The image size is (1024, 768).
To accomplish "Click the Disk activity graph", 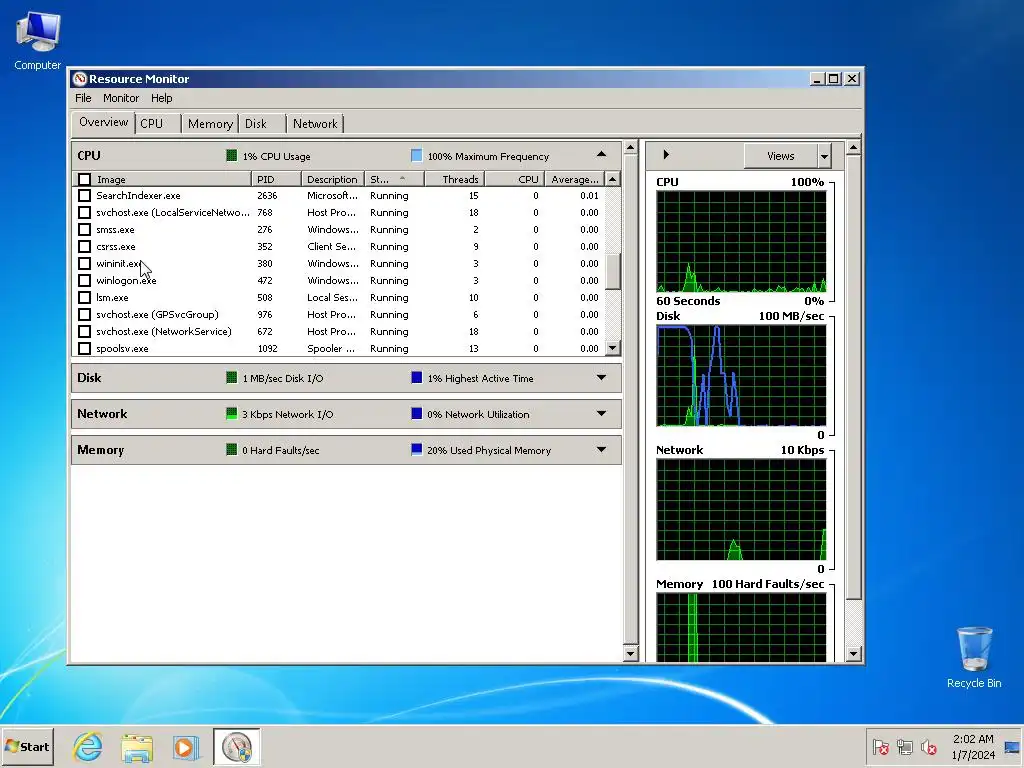I will (741, 376).
